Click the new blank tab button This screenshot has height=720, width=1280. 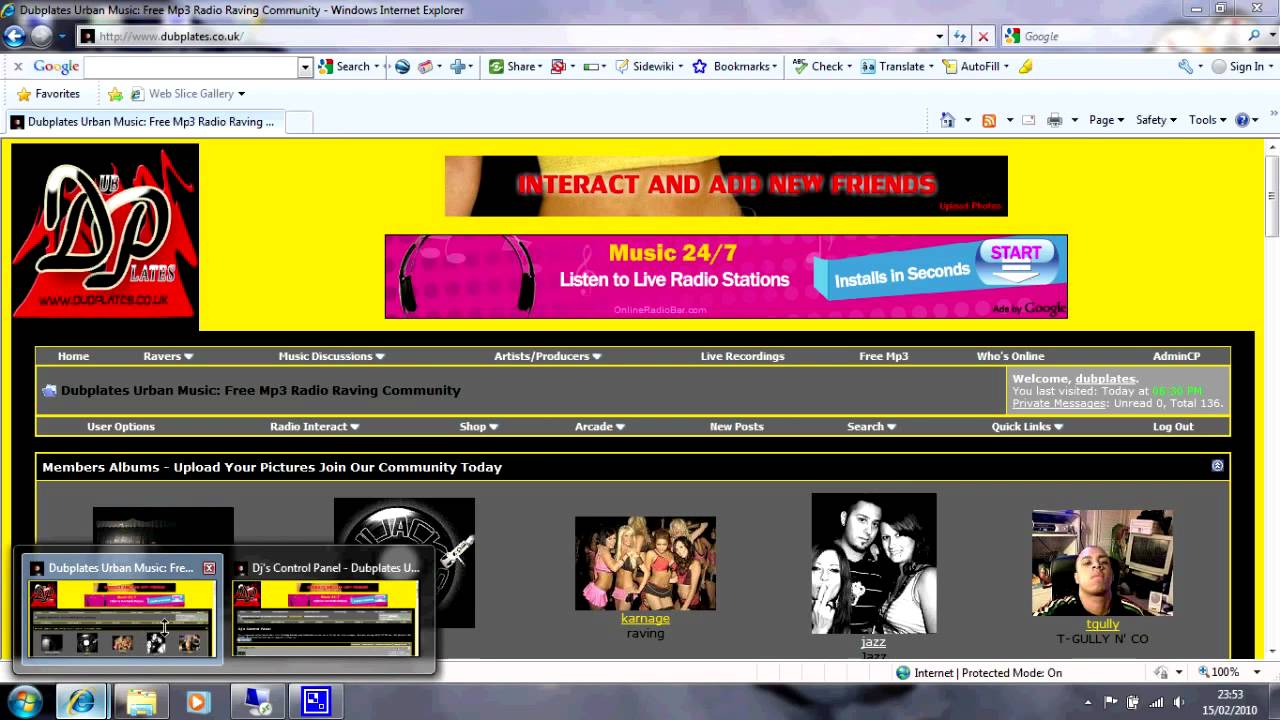click(x=299, y=122)
